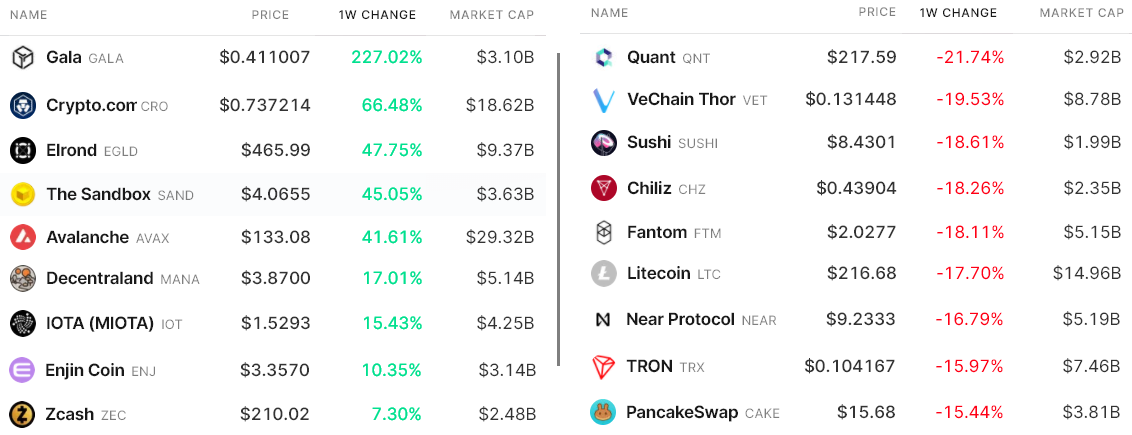Open the Near Protocol coin link
This screenshot has height=435, width=1132.
coord(701,320)
